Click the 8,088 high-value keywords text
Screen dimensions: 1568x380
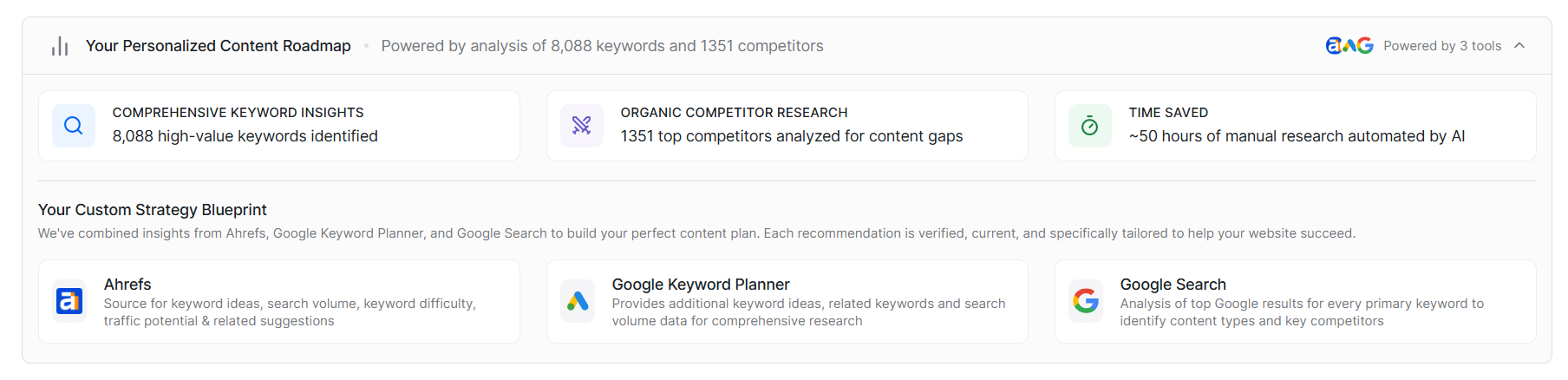(x=245, y=136)
